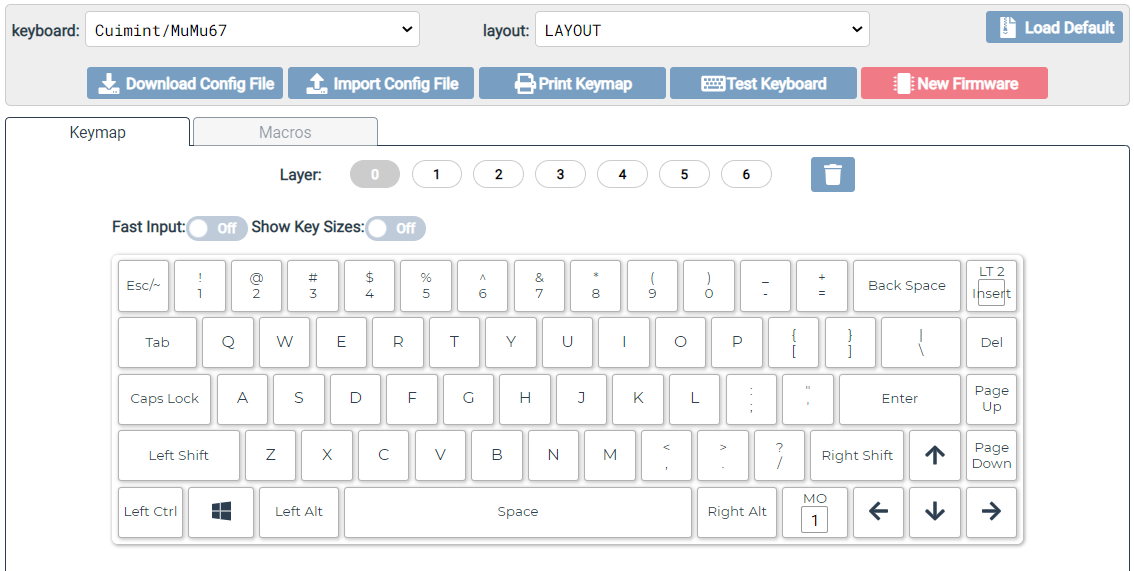
Task: Select the Space key on keymap
Action: click(517, 512)
